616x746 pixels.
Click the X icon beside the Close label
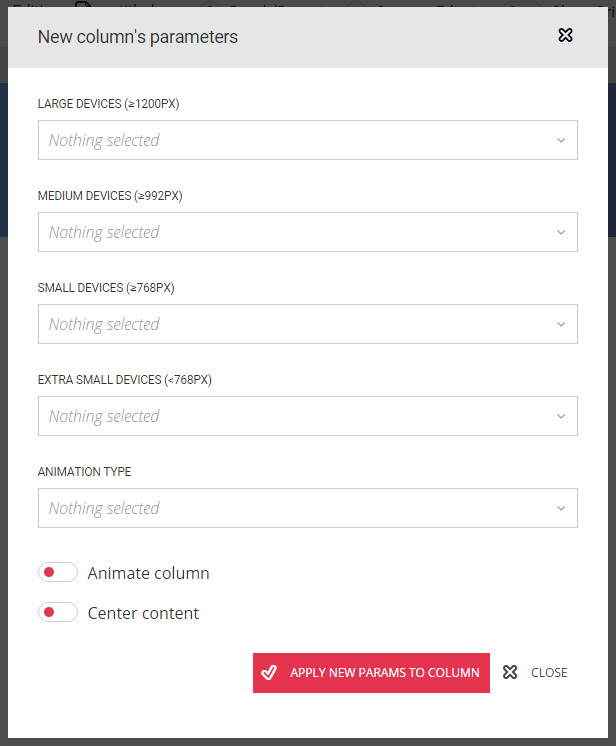click(510, 672)
